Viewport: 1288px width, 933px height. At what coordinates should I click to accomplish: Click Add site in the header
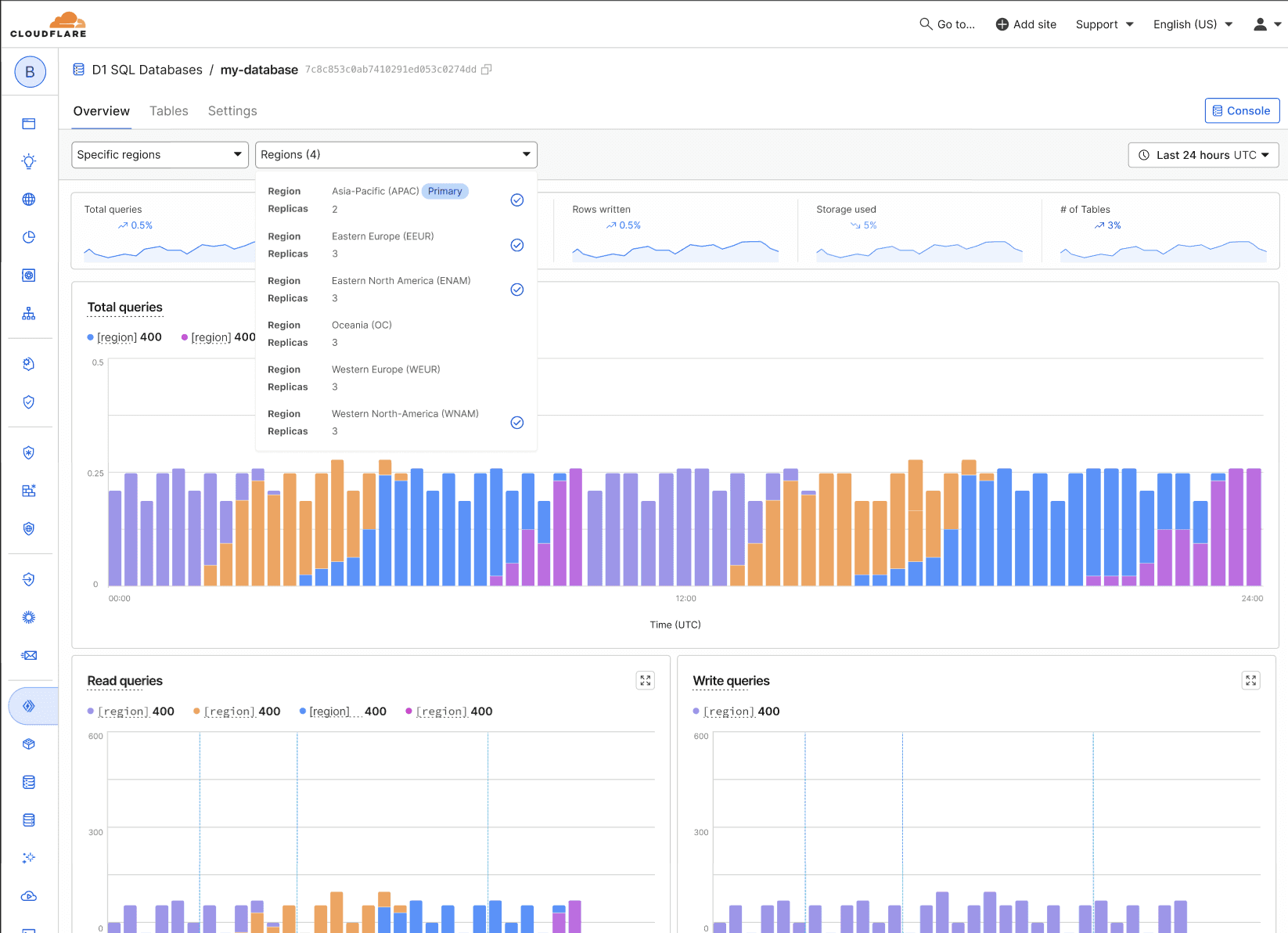(x=1026, y=24)
